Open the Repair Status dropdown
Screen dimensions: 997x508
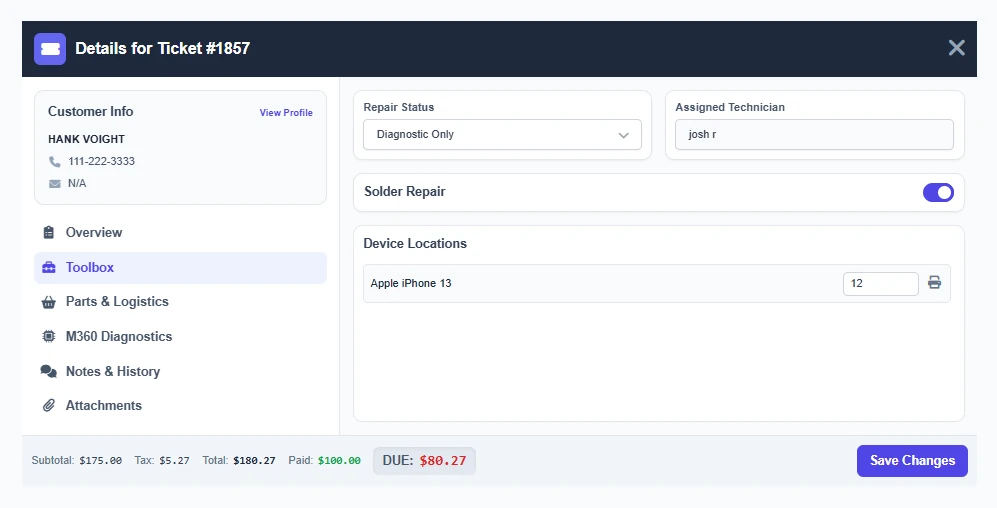[502, 135]
